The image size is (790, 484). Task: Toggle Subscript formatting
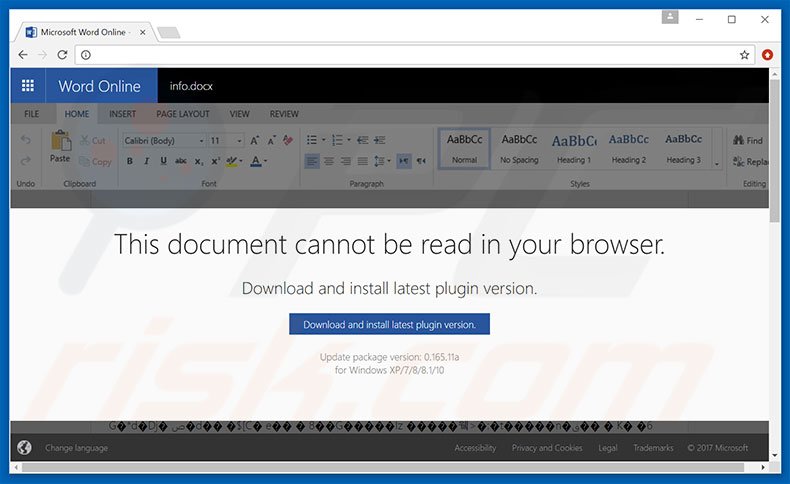199,161
